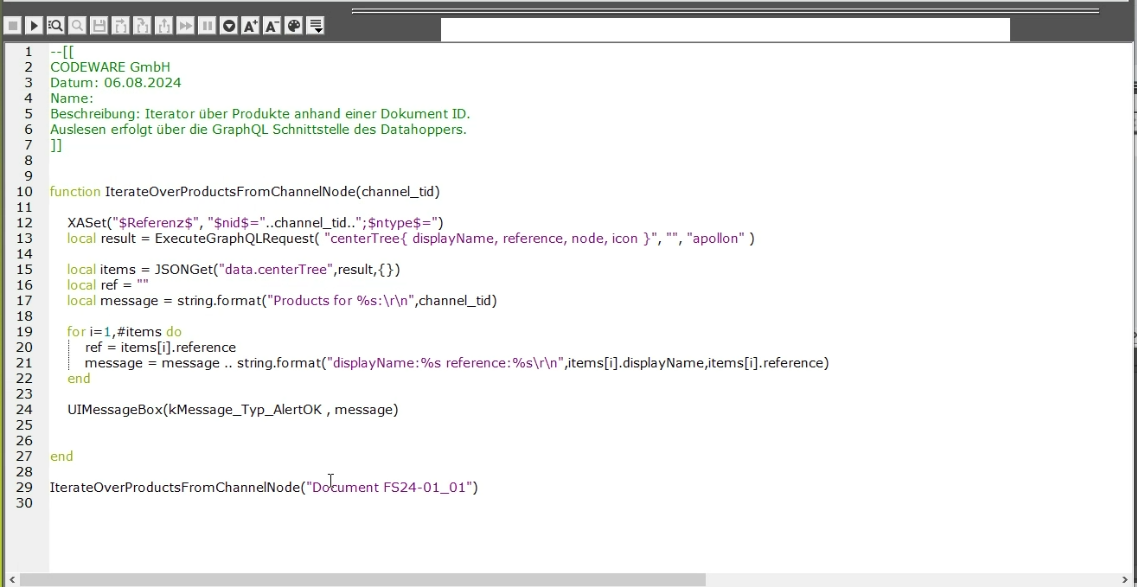1137x587 pixels.
Task: Click the second bracket curved-arrow icon
Action: 142,26
